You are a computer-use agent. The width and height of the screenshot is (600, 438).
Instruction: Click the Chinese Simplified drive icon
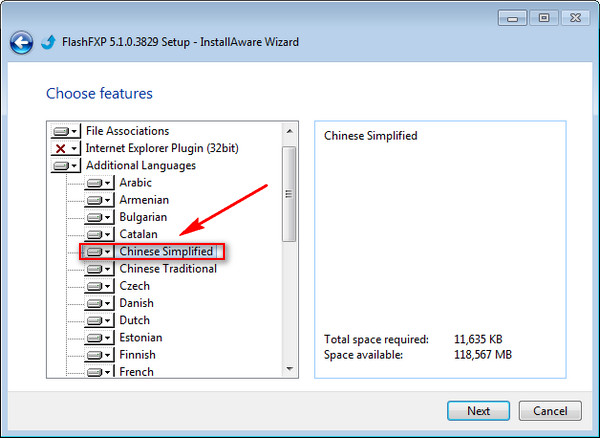(94, 252)
